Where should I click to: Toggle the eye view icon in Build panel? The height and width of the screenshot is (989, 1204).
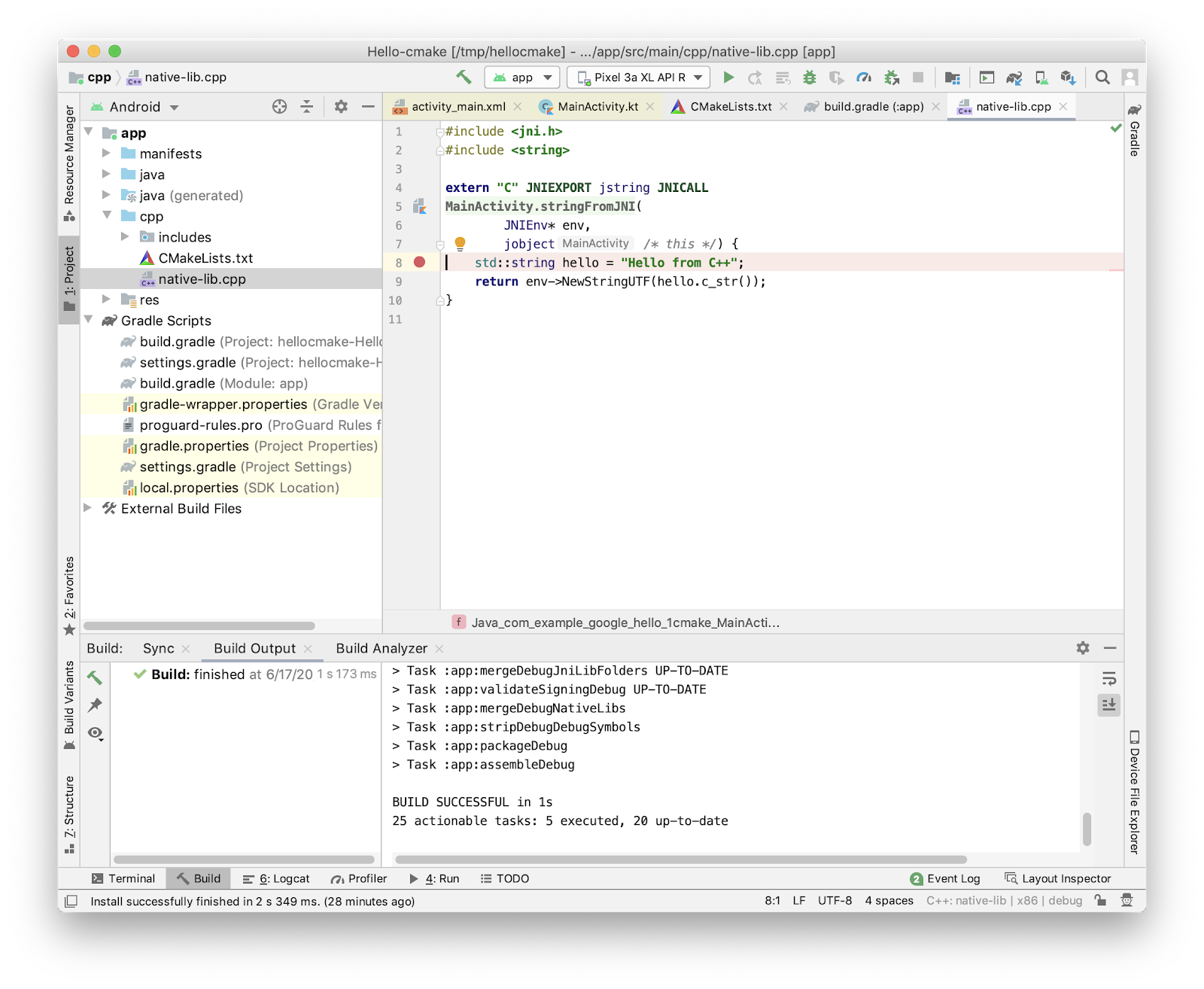pos(95,733)
